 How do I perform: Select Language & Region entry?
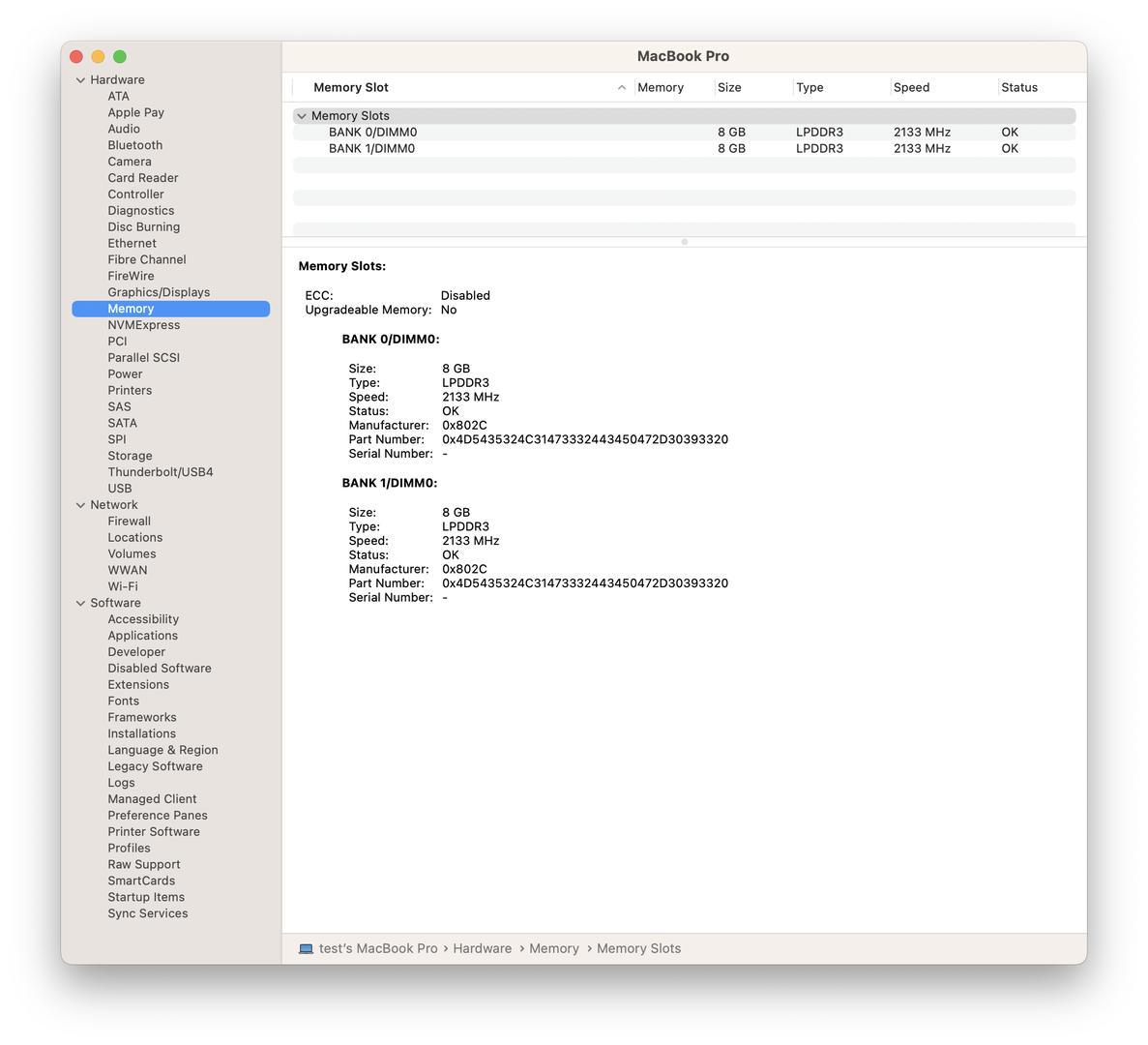pos(163,750)
